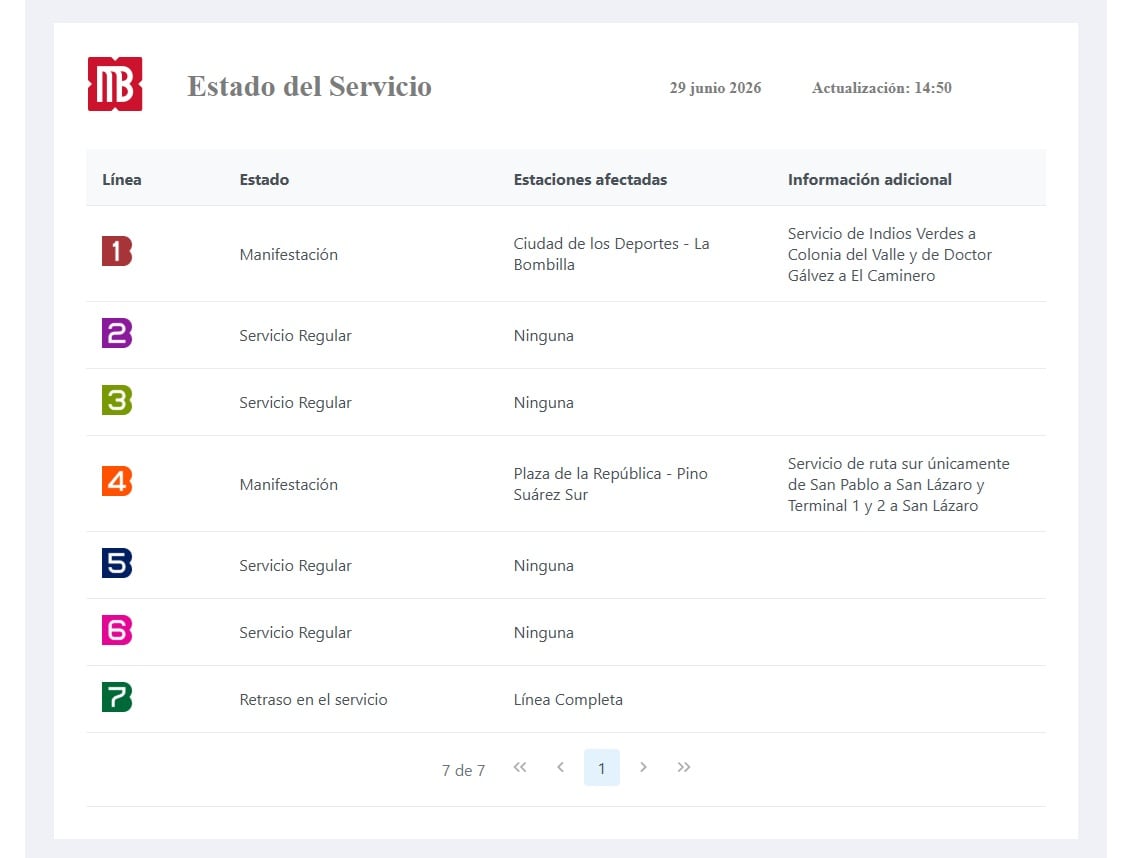
Task: Click the Línea column header
Action: (121, 180)
